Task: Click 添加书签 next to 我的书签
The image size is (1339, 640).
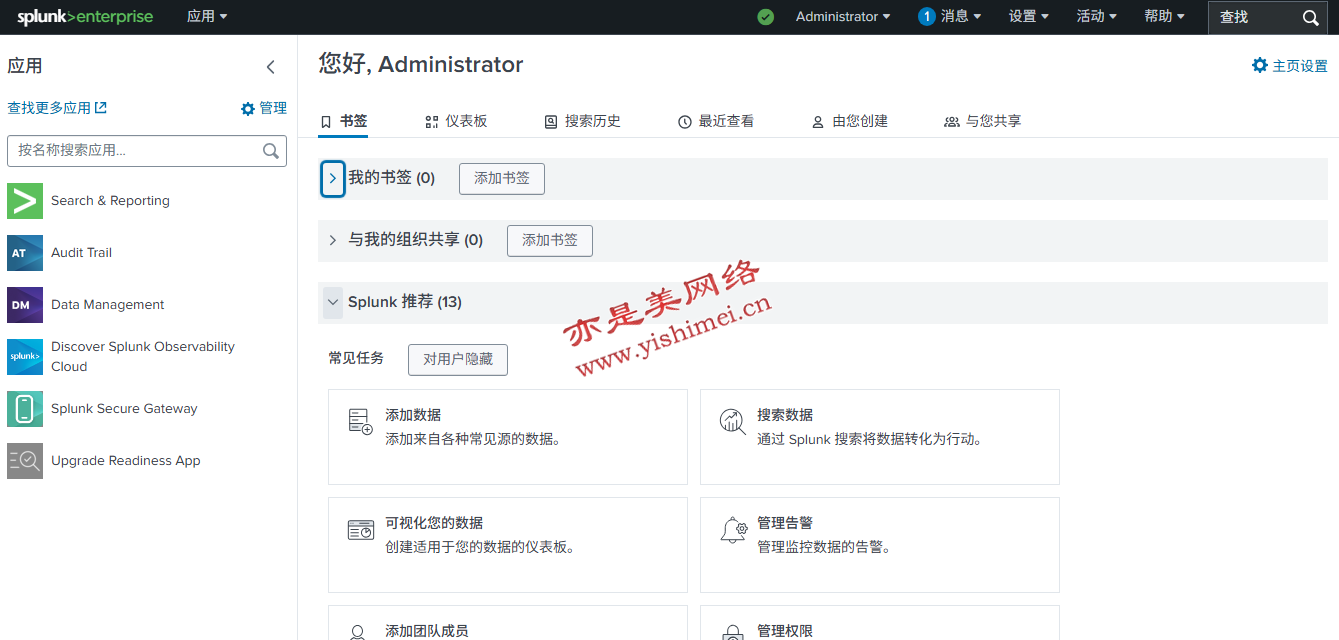Action: [502, 179]
